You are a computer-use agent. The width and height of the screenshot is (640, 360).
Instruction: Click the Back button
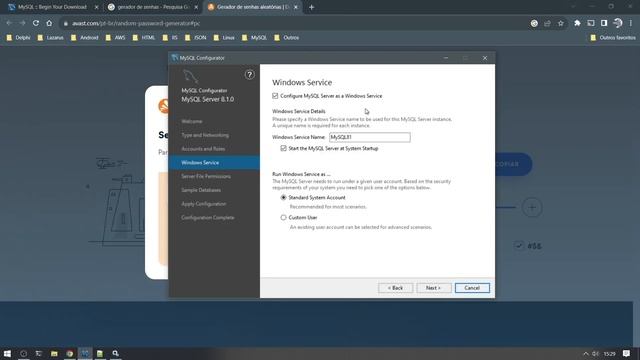pos(396,288)
